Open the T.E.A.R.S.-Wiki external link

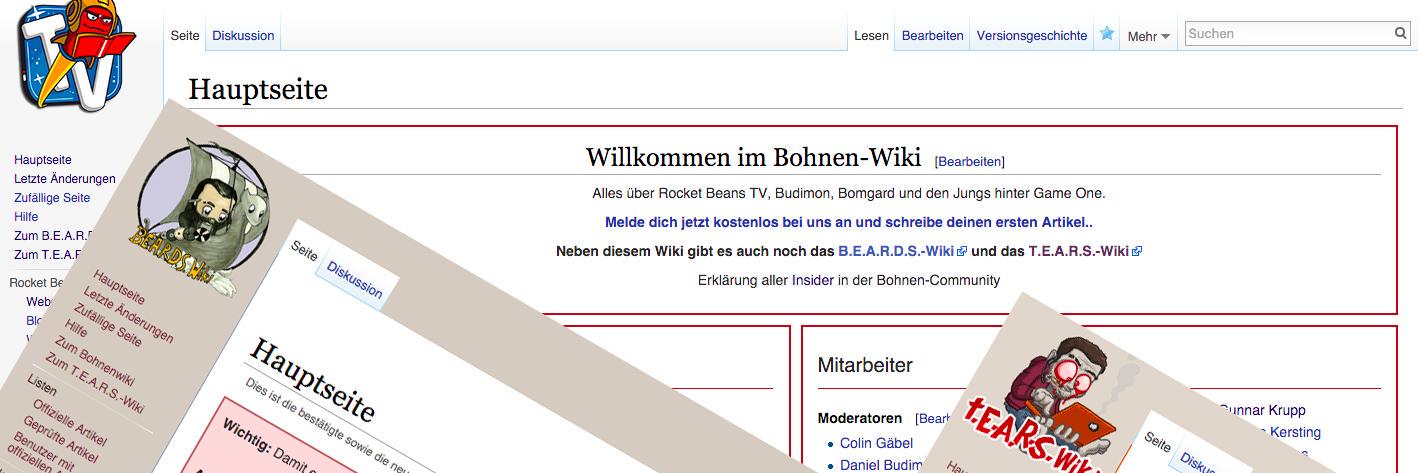pyautogui.click(x=1085, y=251)
